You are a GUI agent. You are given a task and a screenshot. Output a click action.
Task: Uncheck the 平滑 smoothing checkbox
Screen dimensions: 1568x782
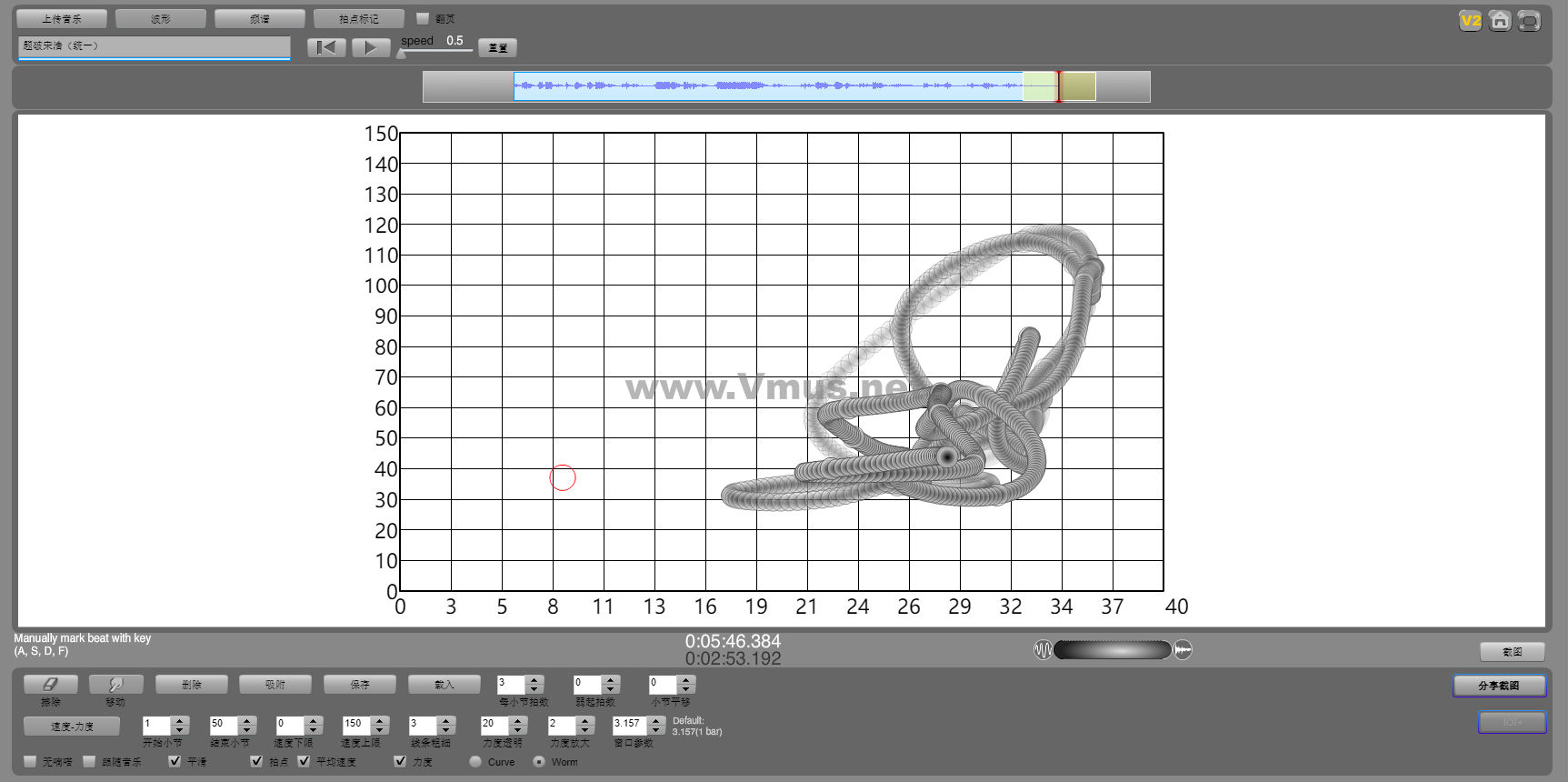click(175, 761)
